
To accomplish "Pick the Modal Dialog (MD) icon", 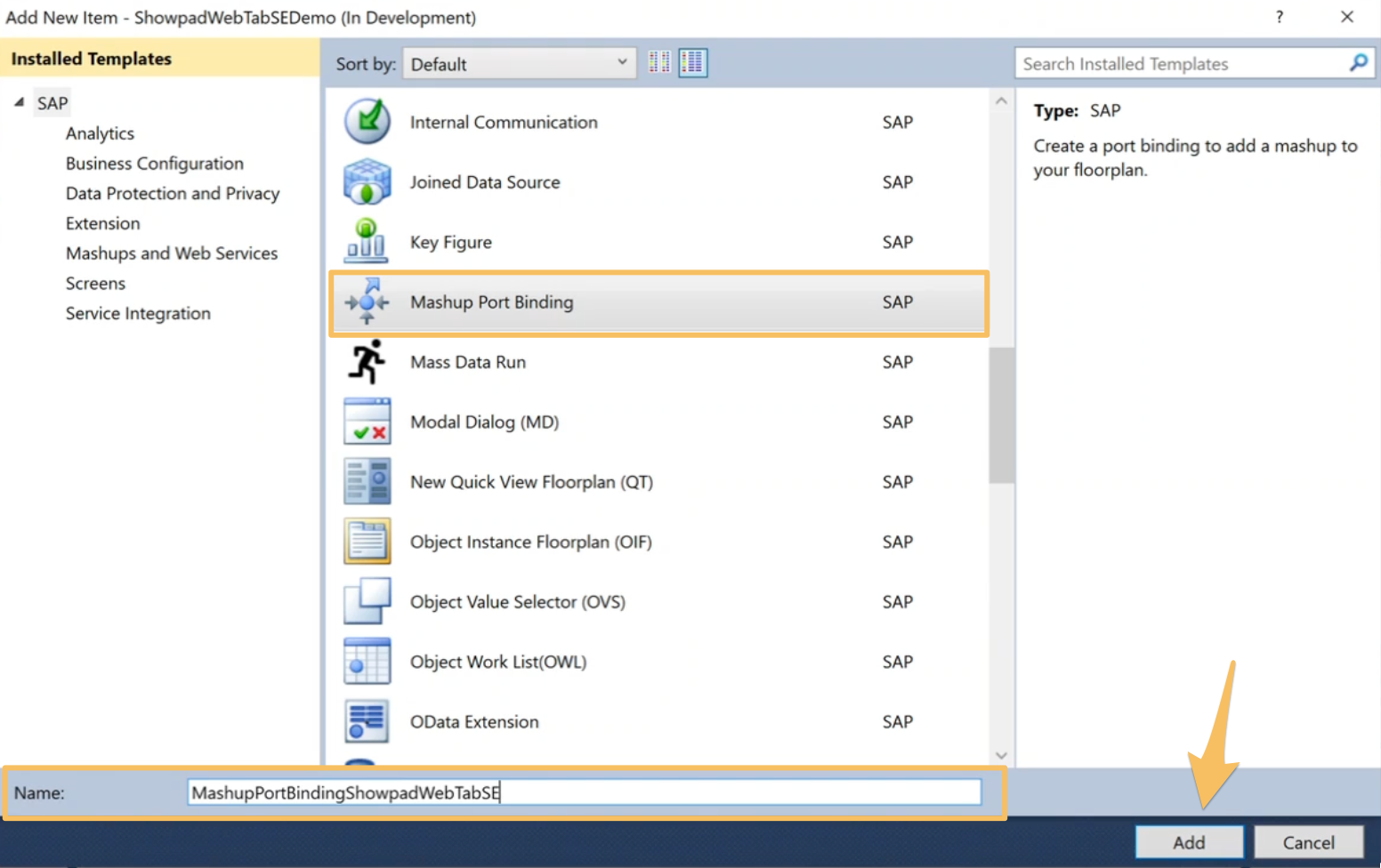I will click(x=367, y=422).
